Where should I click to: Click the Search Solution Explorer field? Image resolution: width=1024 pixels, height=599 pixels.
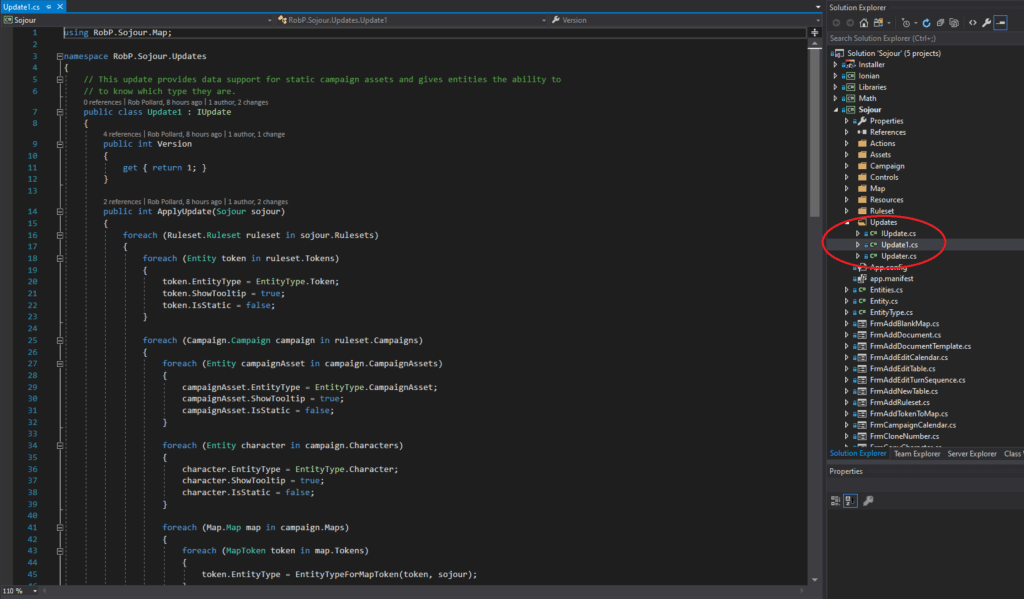920,38
